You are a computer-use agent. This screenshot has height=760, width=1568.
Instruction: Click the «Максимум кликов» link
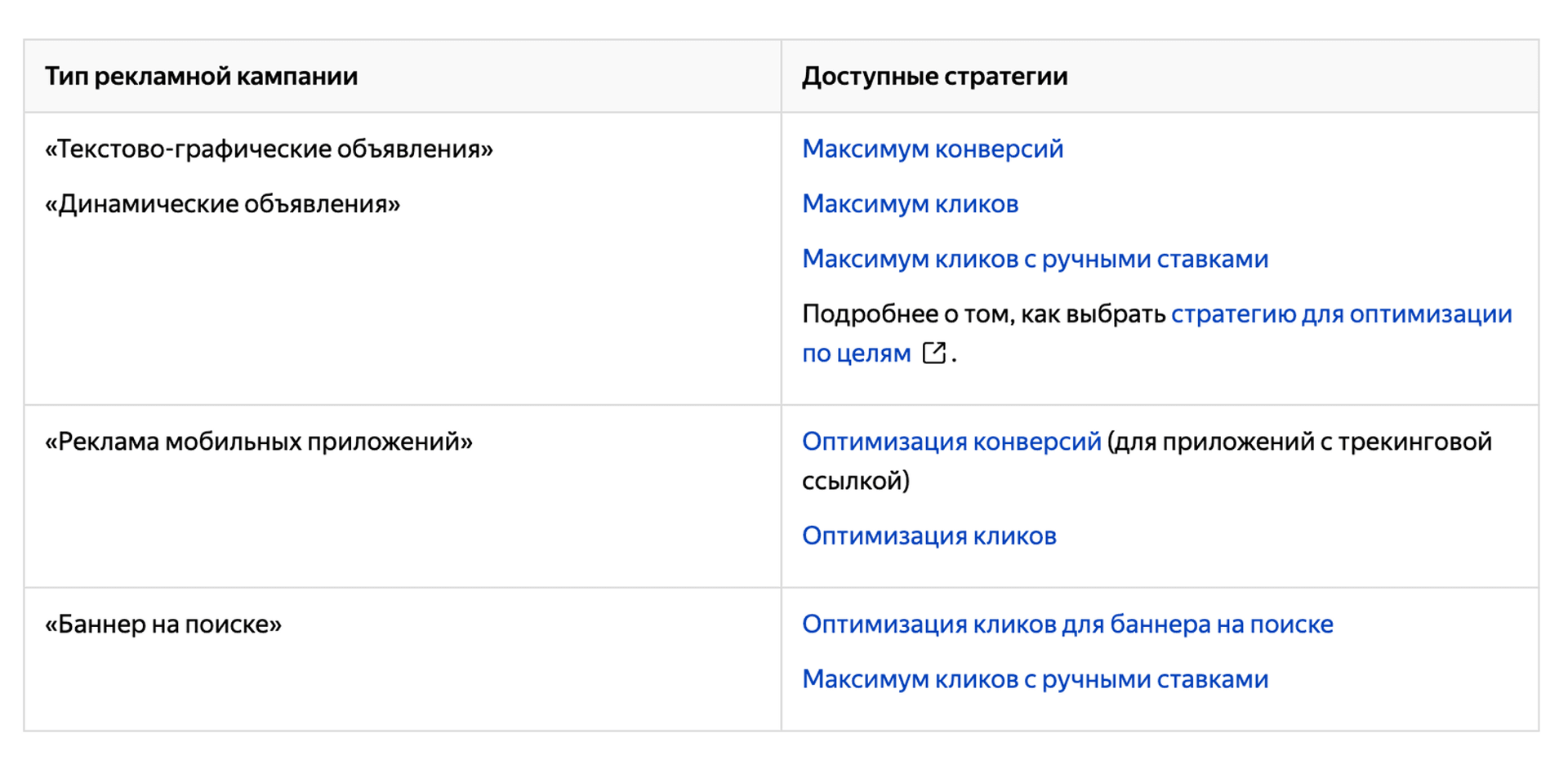pyautogui.click(x=910, y=203)
